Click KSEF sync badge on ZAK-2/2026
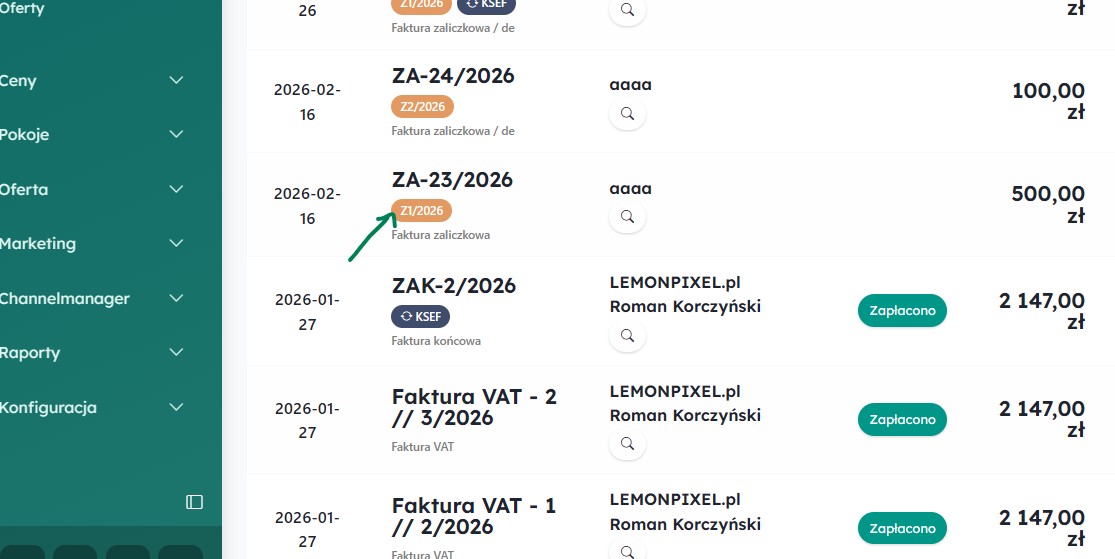The image size is (1115, 559). [x=421, y=316]
